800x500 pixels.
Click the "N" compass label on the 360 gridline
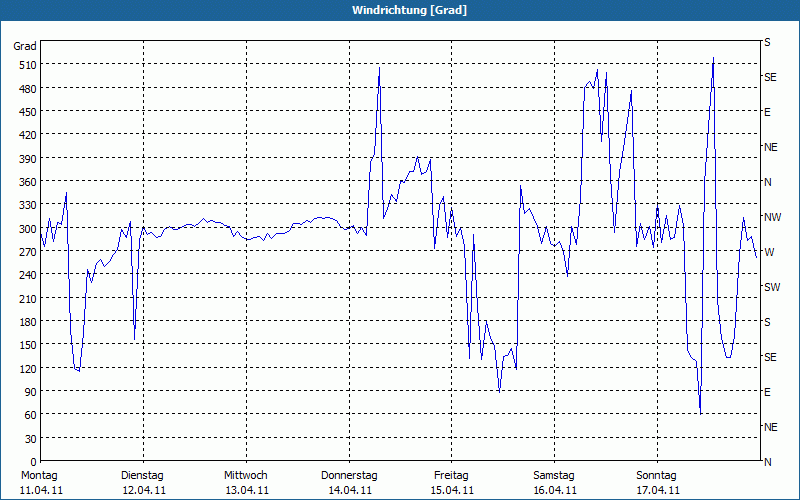point(767,182)
